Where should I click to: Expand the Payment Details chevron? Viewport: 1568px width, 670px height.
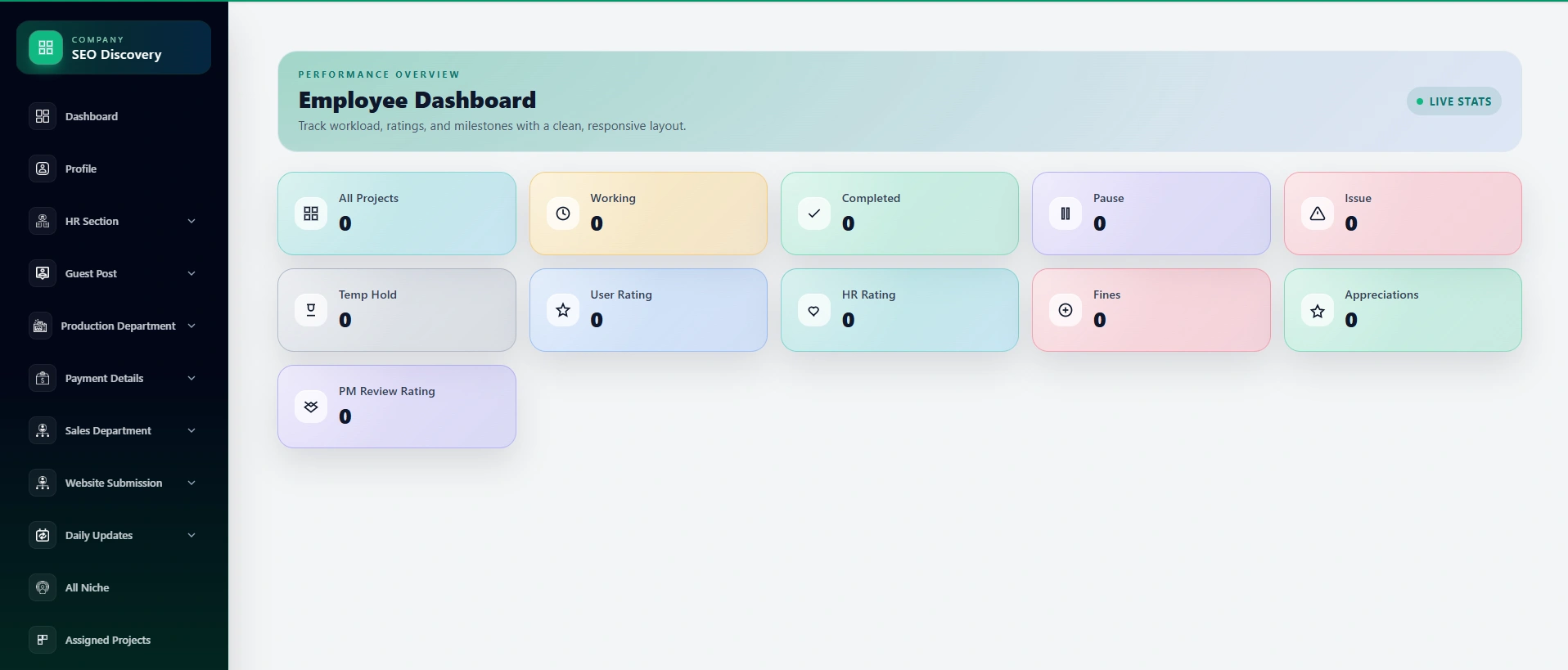click(191, 378)
